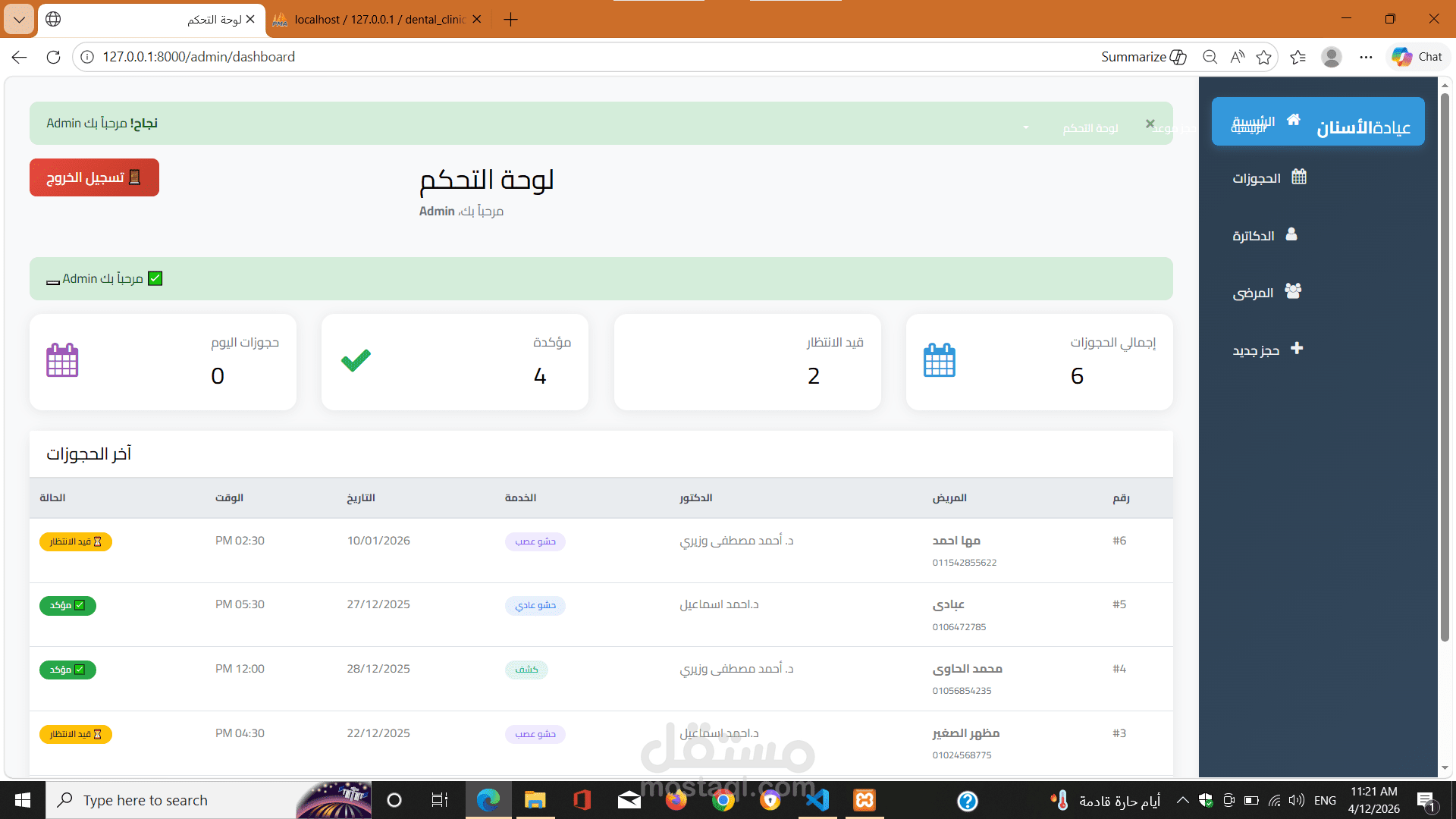Open the المرضى patients group icon
The height and width of the screenshot is (819, 1456).
(1293, 291)
